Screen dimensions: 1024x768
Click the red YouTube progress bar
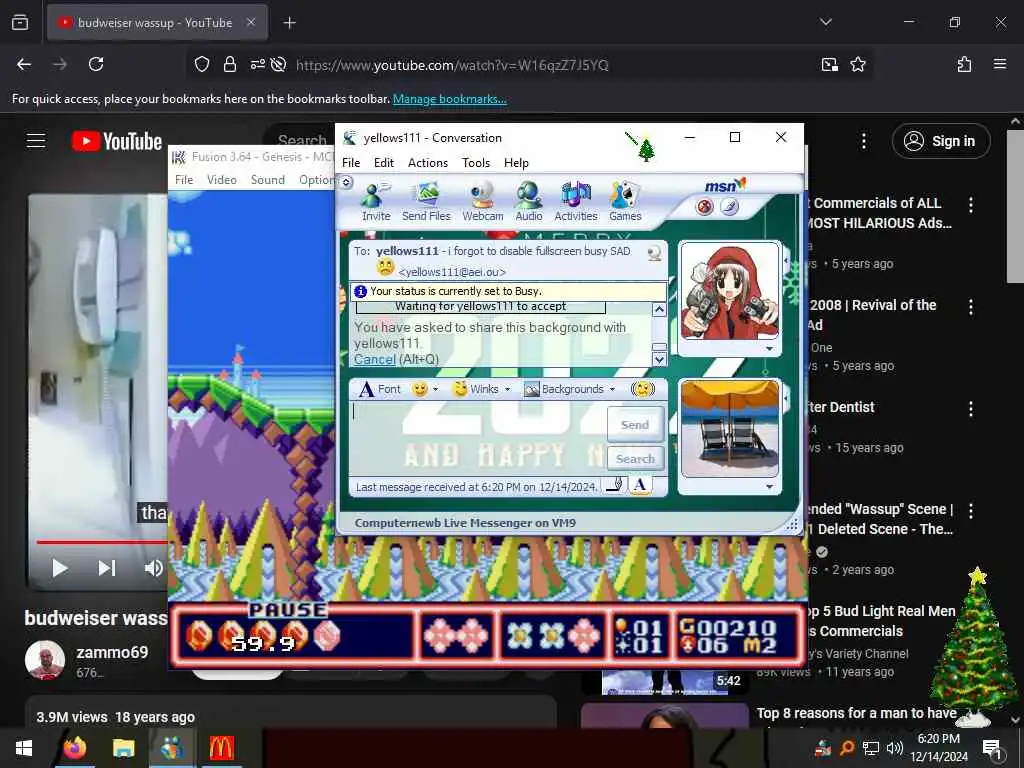102,542
